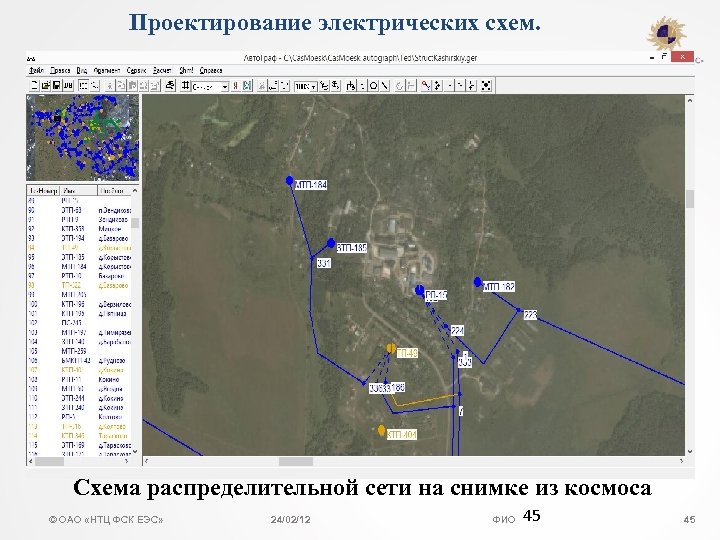Toggle the grid (#) toolbar icon
The width and height of the screenshot is (720, 540).
coord(185,86)
